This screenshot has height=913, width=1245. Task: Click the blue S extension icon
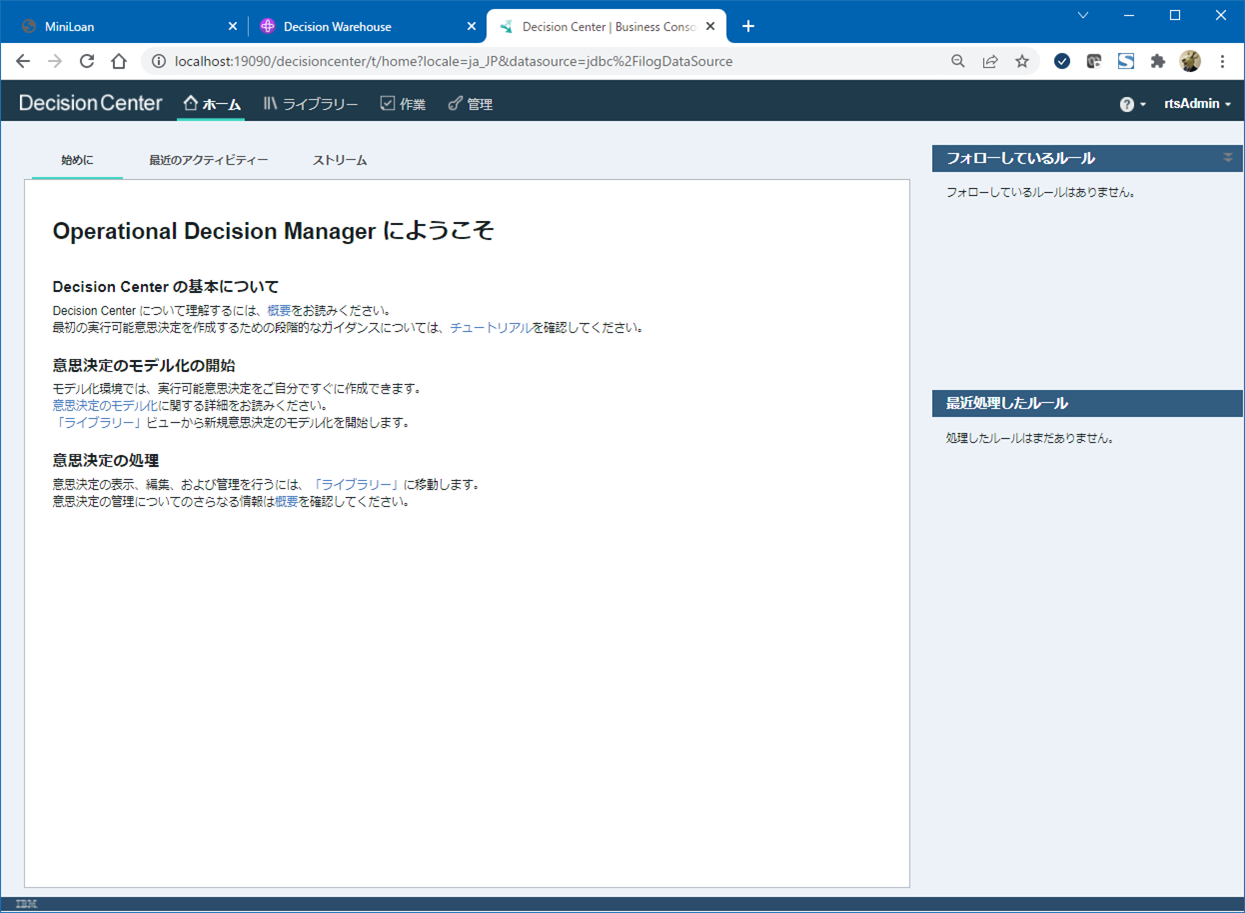click(x=1126, y=61)
